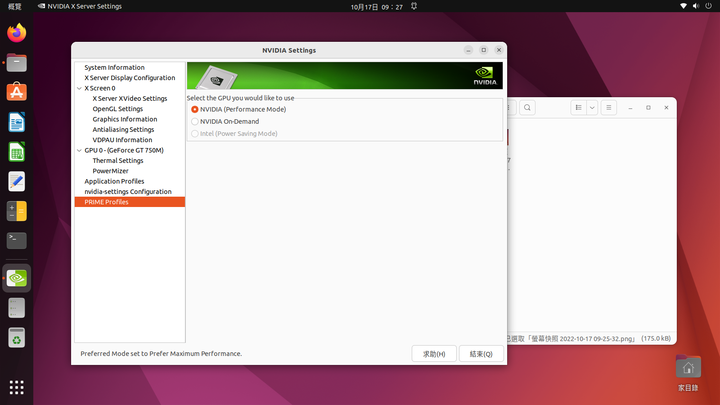Open Application Profiles page
The image size is (720, 405).
coord(114,181)
